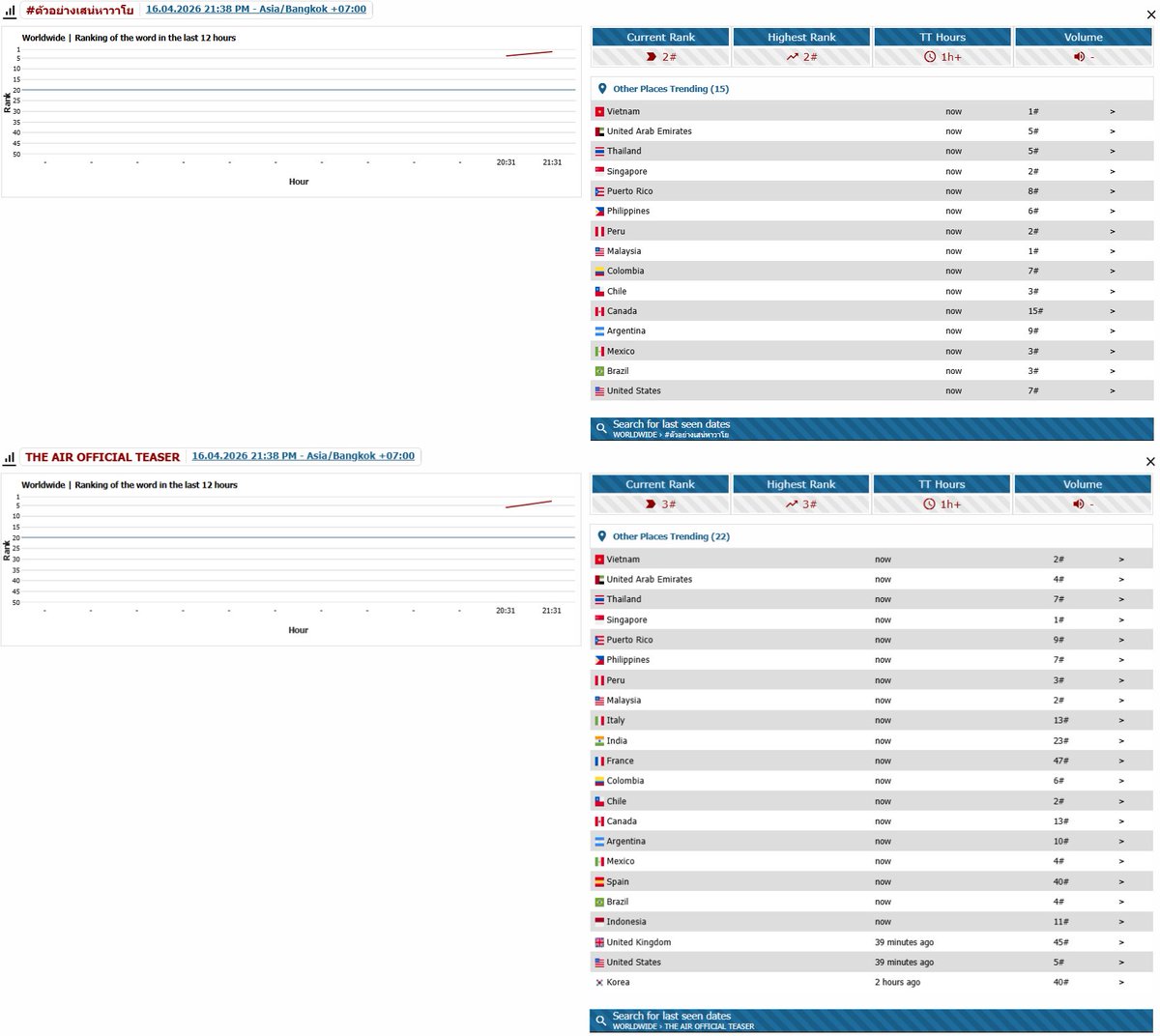Expand the India row arrow
1160x1036 pixels.
[x=1121, y=740]
